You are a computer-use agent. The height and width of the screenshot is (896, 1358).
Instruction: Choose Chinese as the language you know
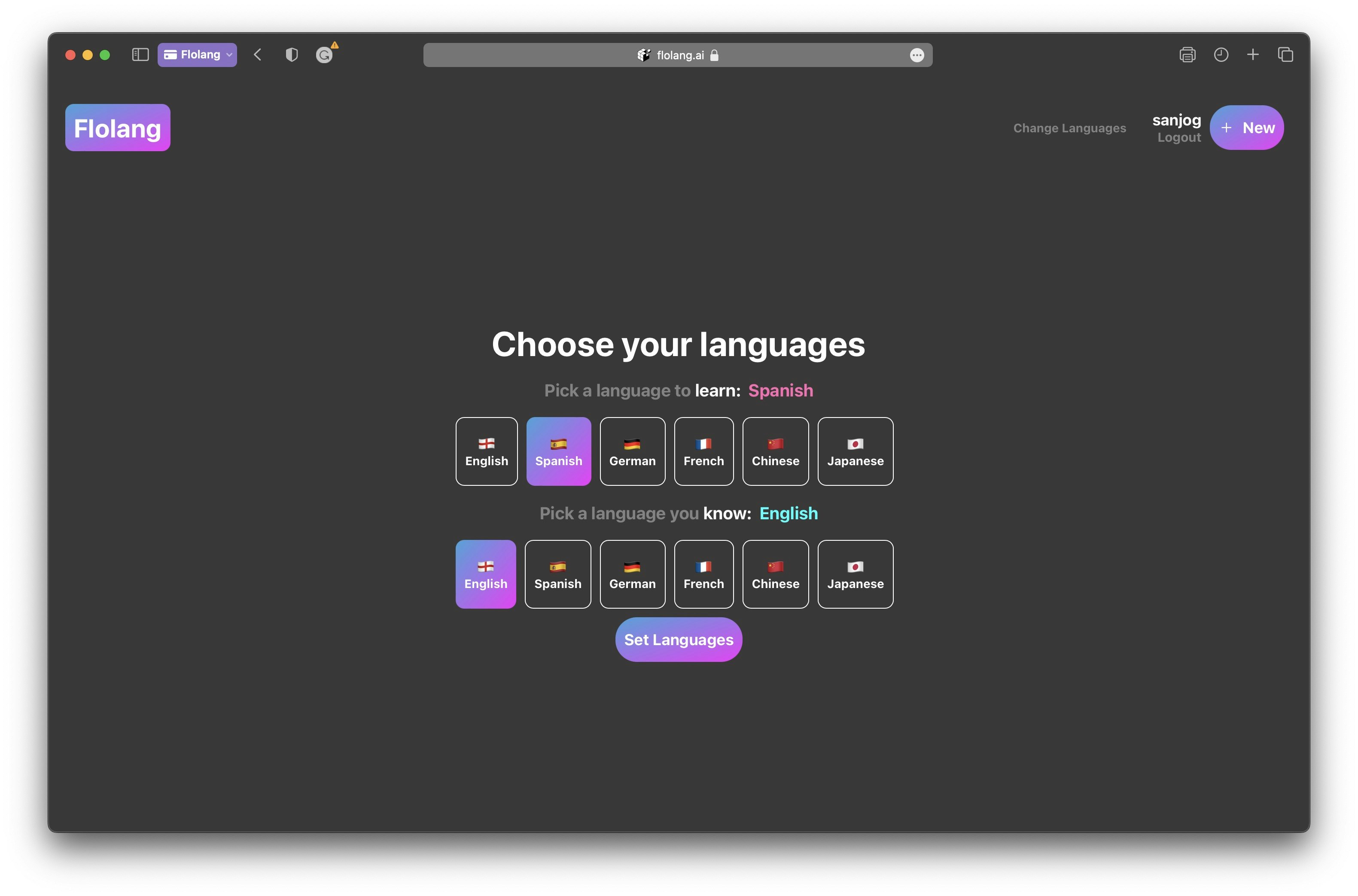pos(775,574)
